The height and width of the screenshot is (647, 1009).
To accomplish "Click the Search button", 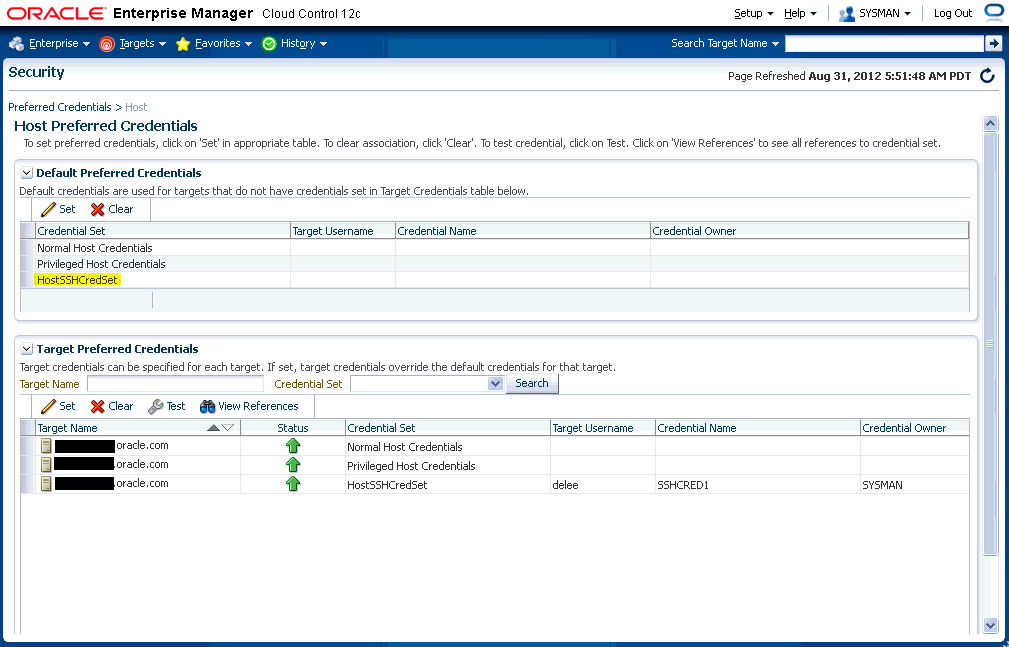I will pos(532,384).
